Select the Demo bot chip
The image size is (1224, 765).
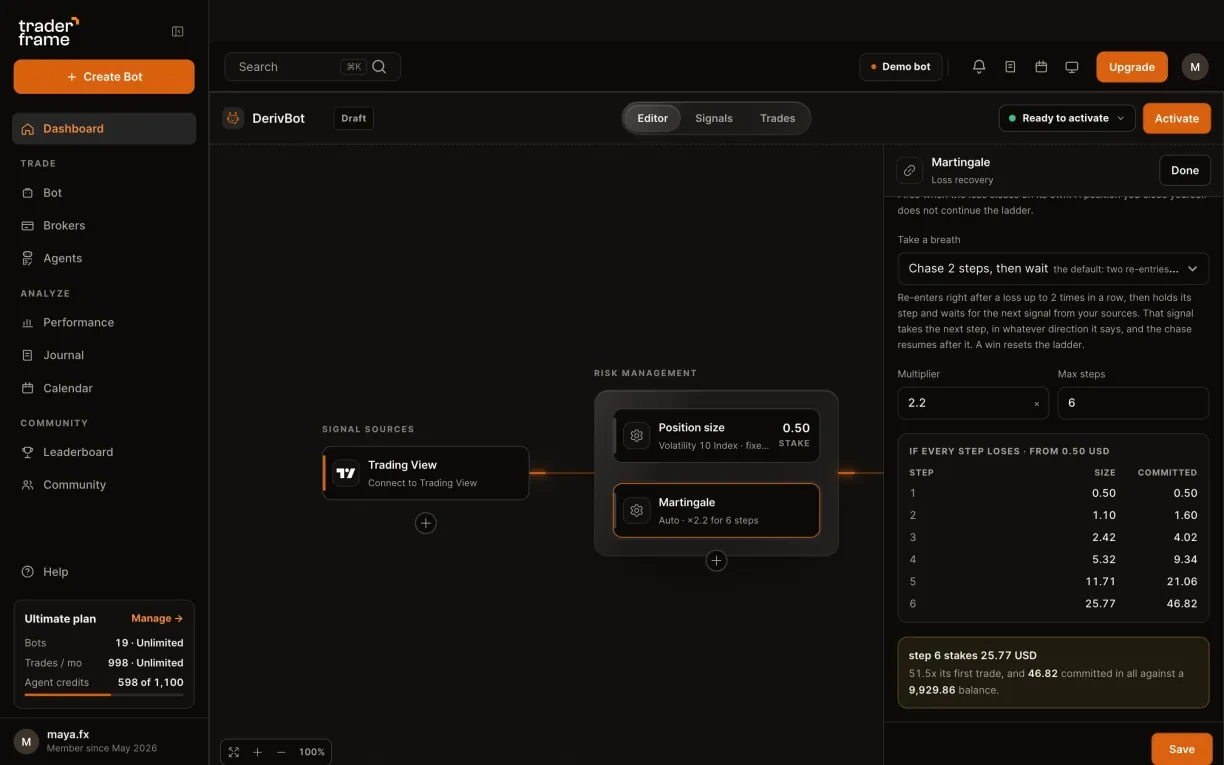(900, 67)
